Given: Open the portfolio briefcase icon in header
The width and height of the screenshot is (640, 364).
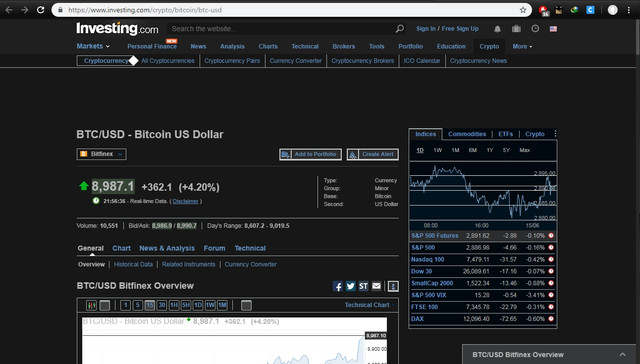Looking at the screenshot, I should coord(516,29).
